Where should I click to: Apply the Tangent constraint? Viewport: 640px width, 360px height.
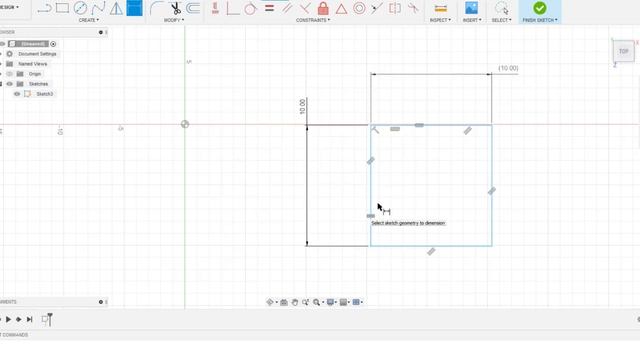250,8
